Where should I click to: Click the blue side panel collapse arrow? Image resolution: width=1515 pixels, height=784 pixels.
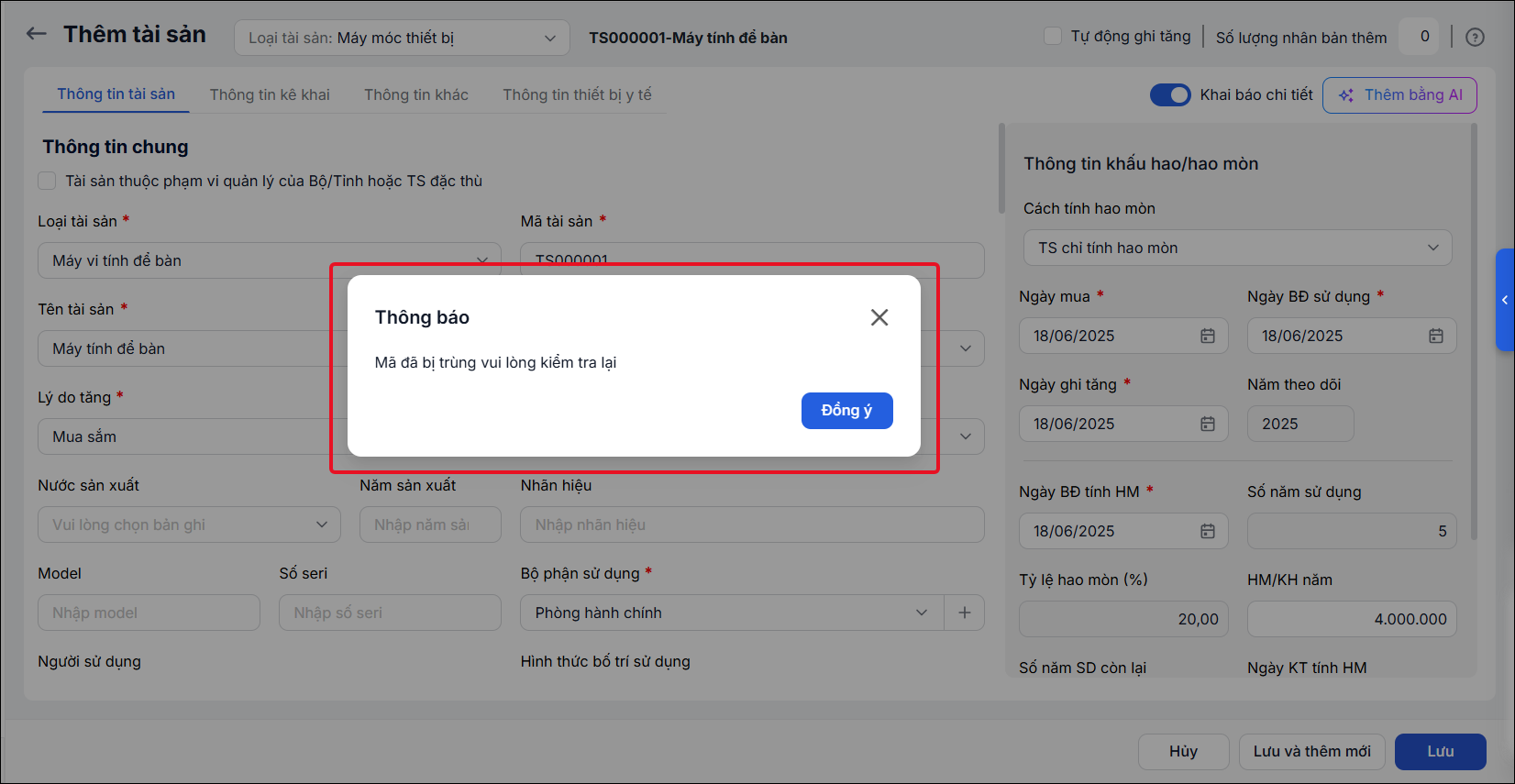point(1505,300)
